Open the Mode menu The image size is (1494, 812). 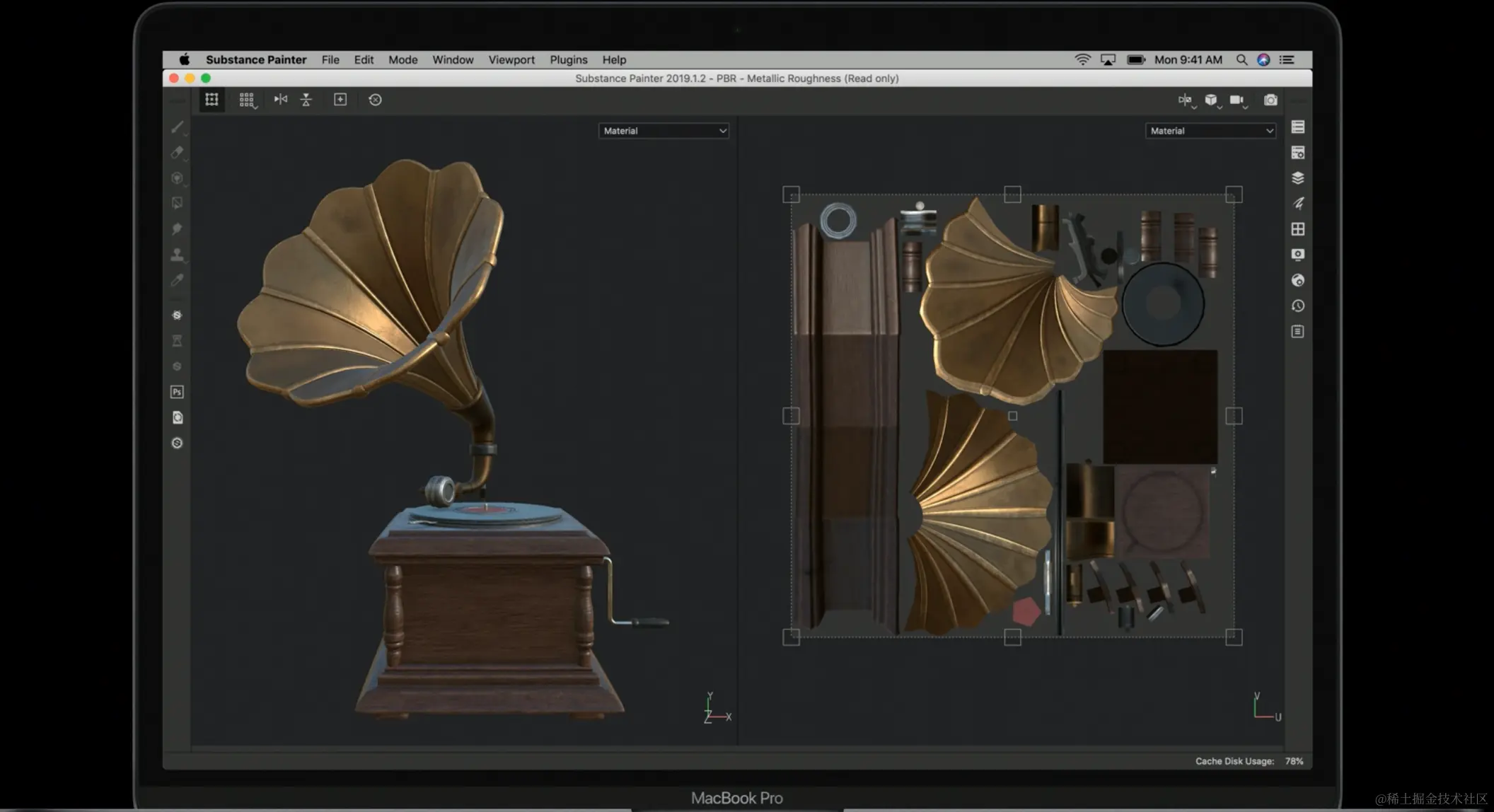403,60
